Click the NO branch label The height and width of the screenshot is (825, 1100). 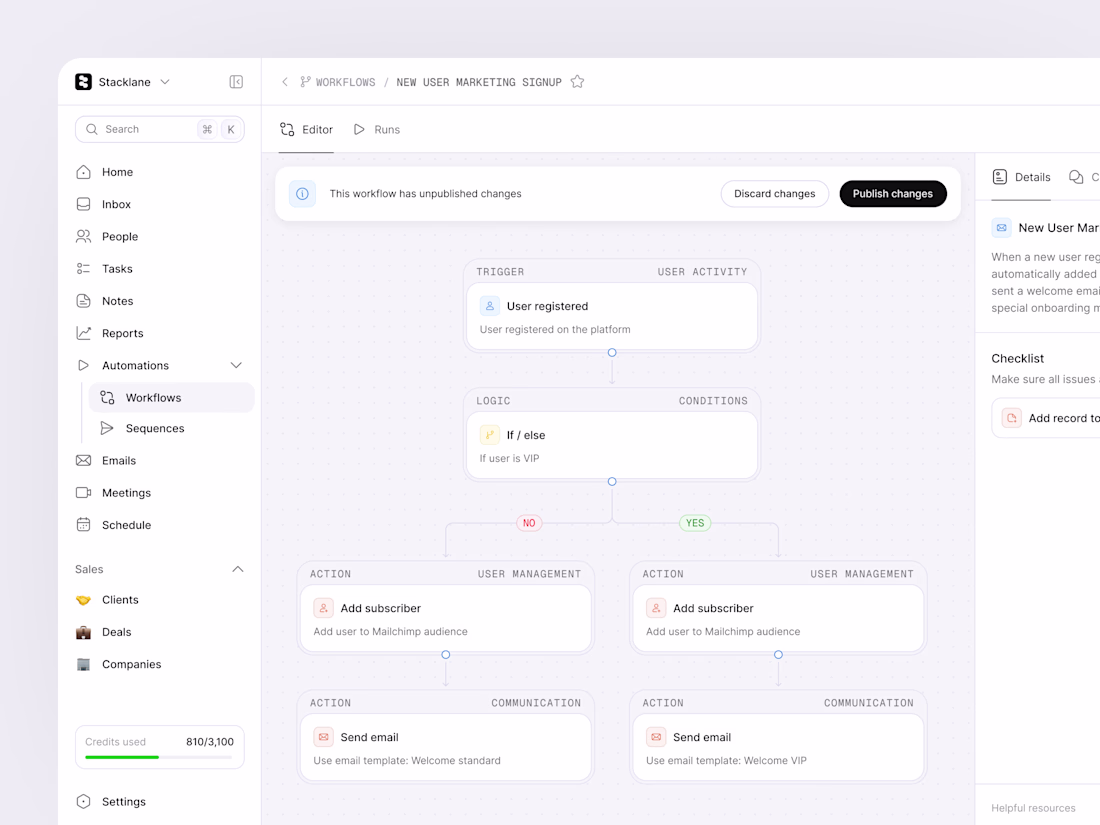point(529,523)
